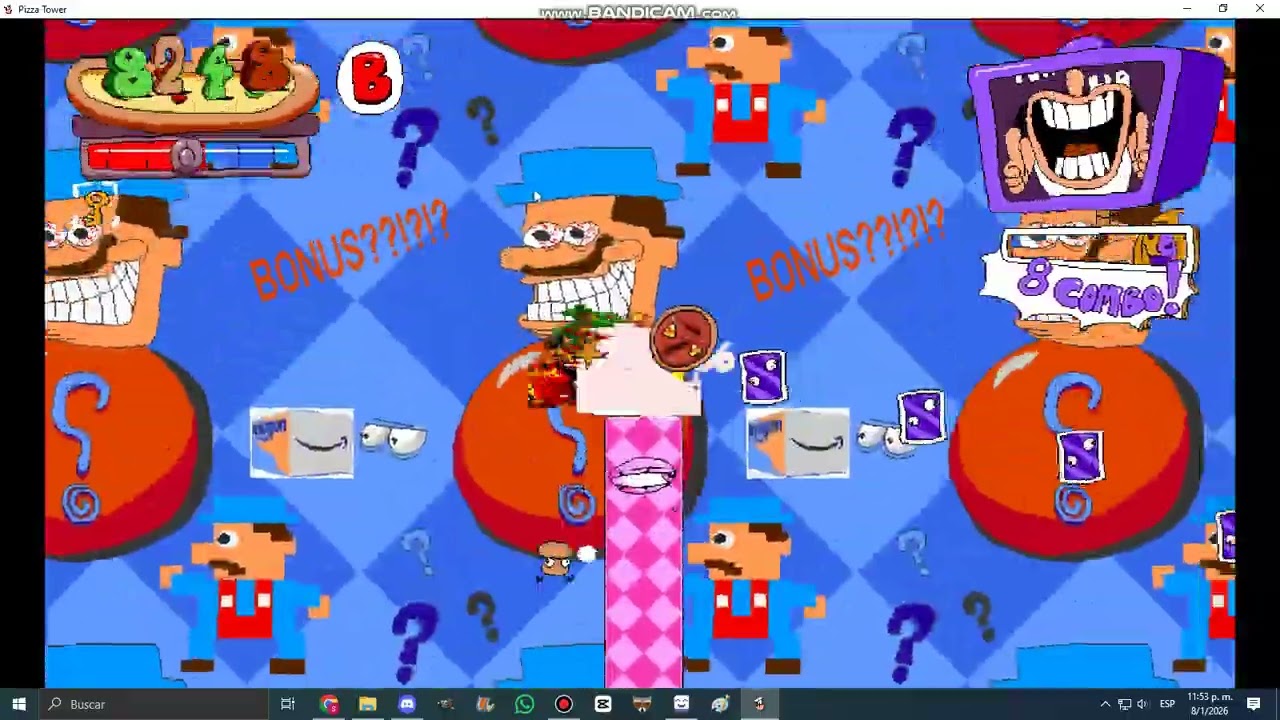Viewport: 1280px width, 720px height.
Task: Click the right orange BONUS??!?!? text
Action: pos(845,250)
